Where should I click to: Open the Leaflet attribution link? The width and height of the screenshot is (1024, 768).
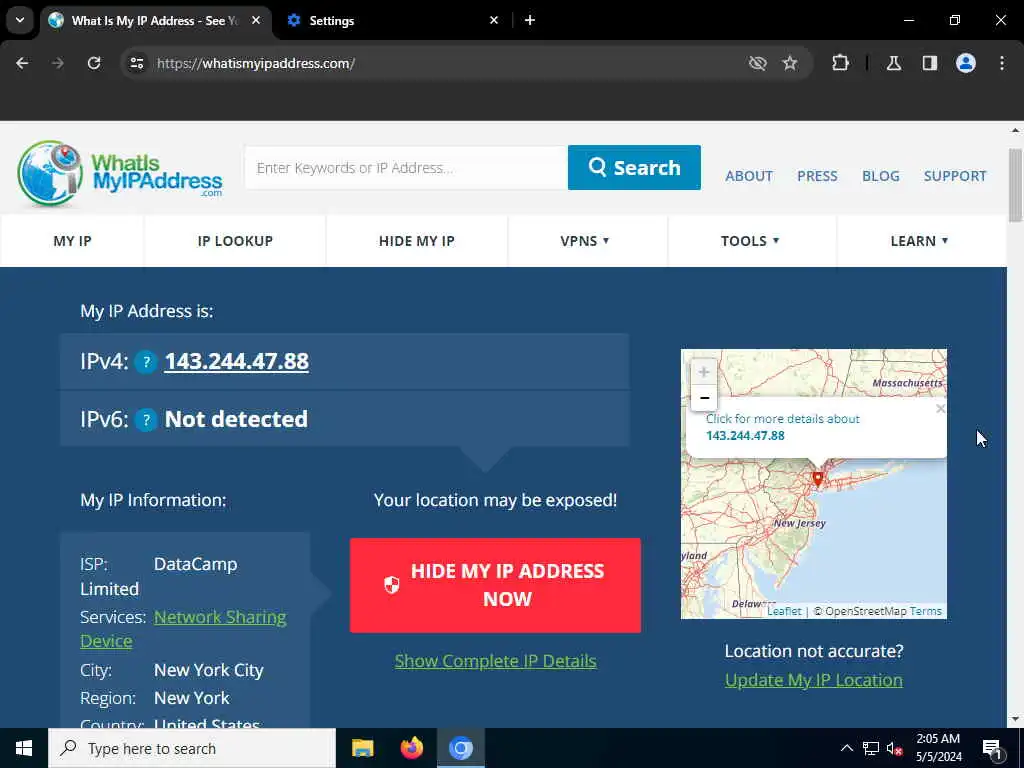[784, 611]
